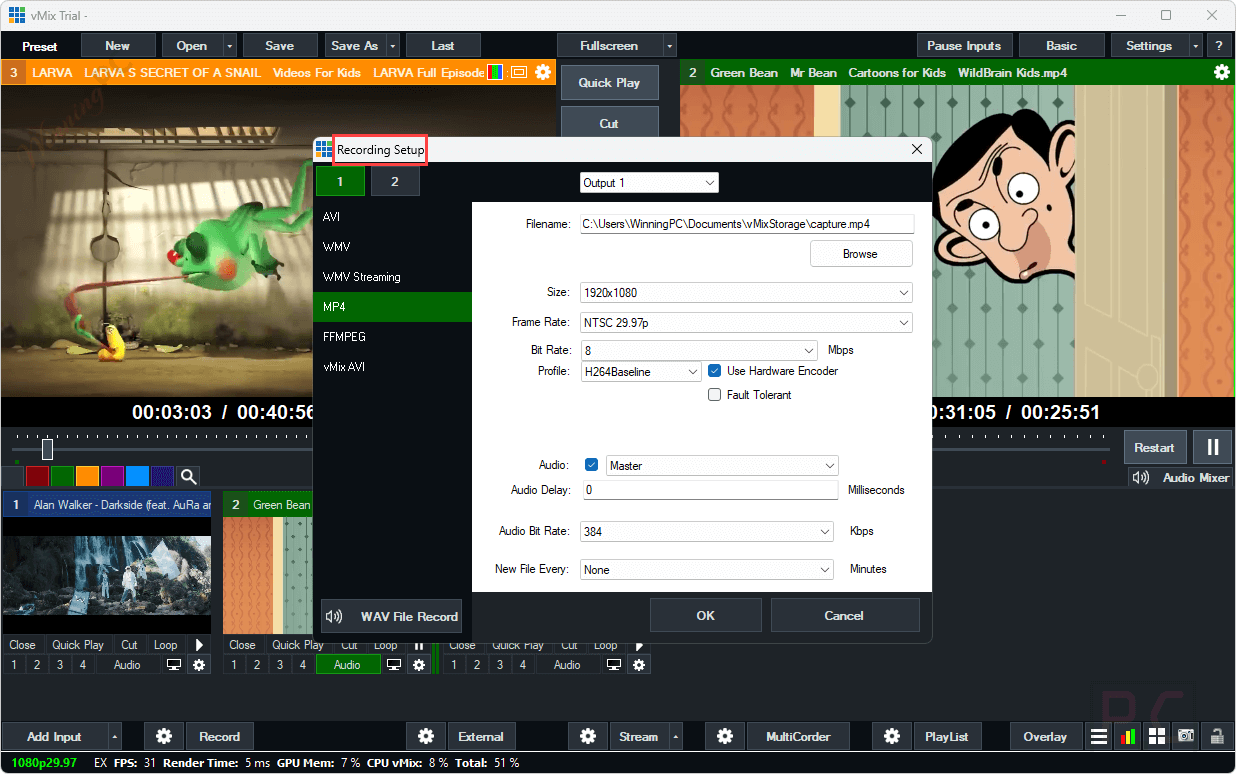Expand Audio Bit Rate 384 dropdown

tap(706, 532)
